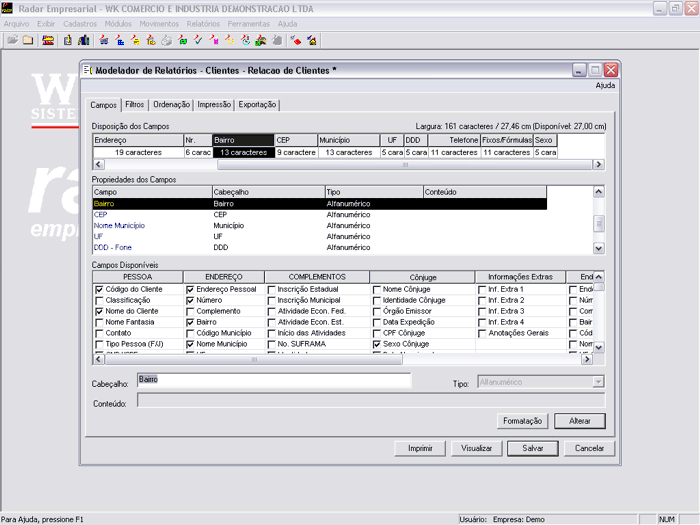
Task: Check the Inscrição Estadual checkbox
Action: 272,289
